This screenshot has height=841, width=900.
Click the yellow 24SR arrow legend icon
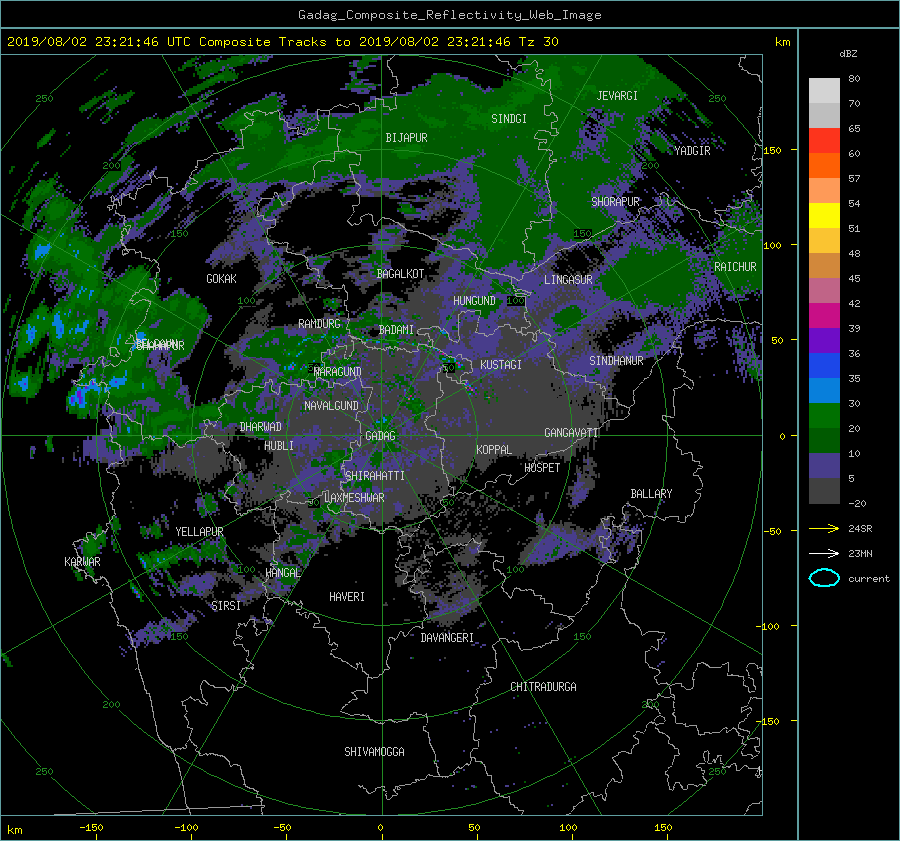click(x=824, y=528)
